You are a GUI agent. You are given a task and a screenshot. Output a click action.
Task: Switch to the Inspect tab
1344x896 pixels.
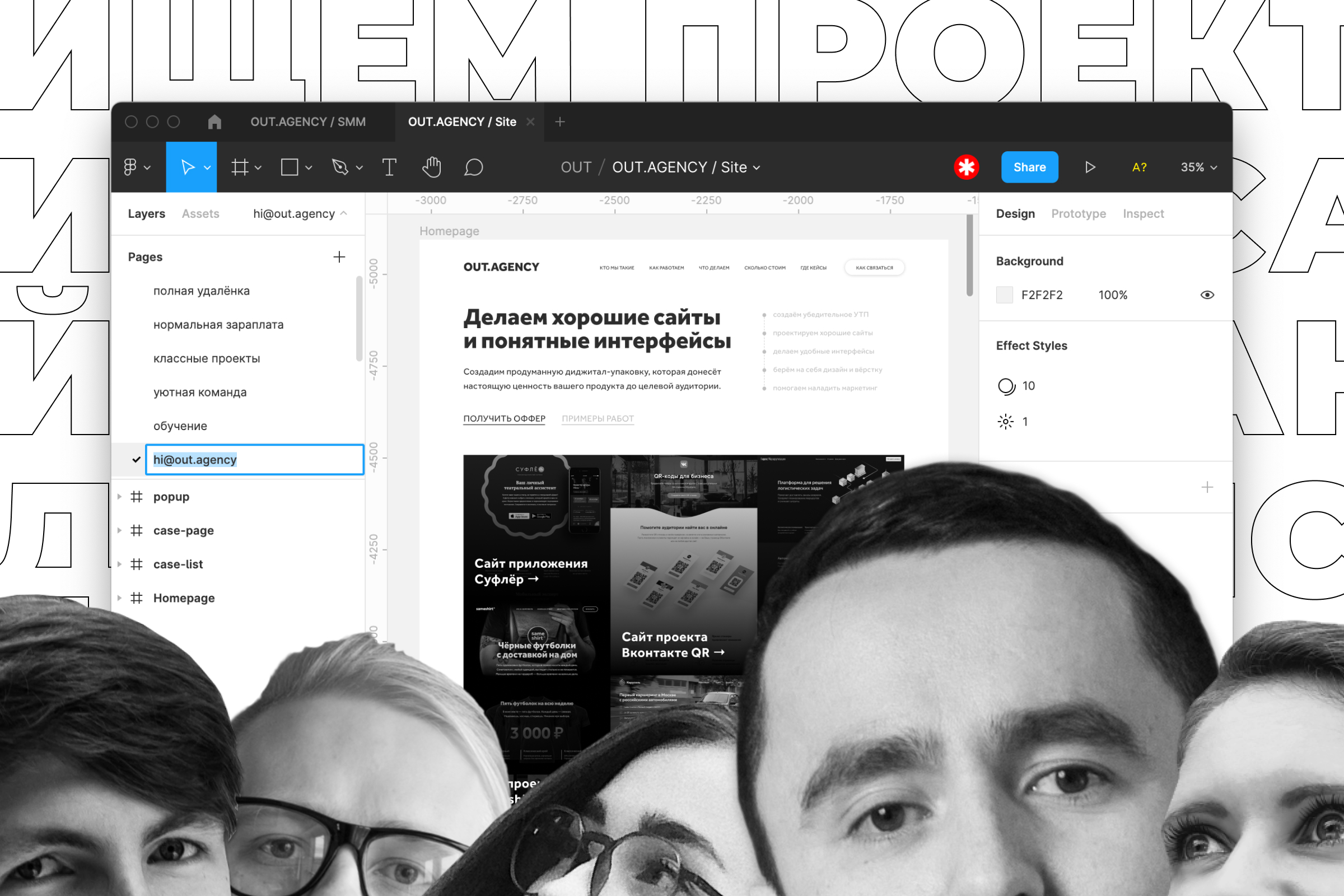(x=1143, y=214)
